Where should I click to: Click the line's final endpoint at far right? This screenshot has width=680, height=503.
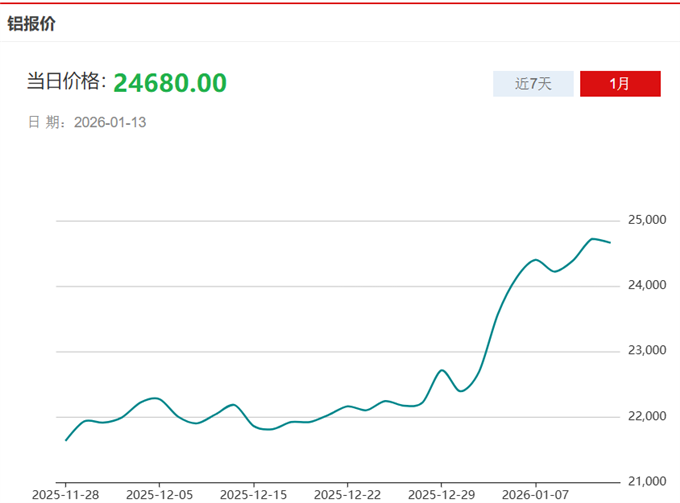[x=610, y=243]
